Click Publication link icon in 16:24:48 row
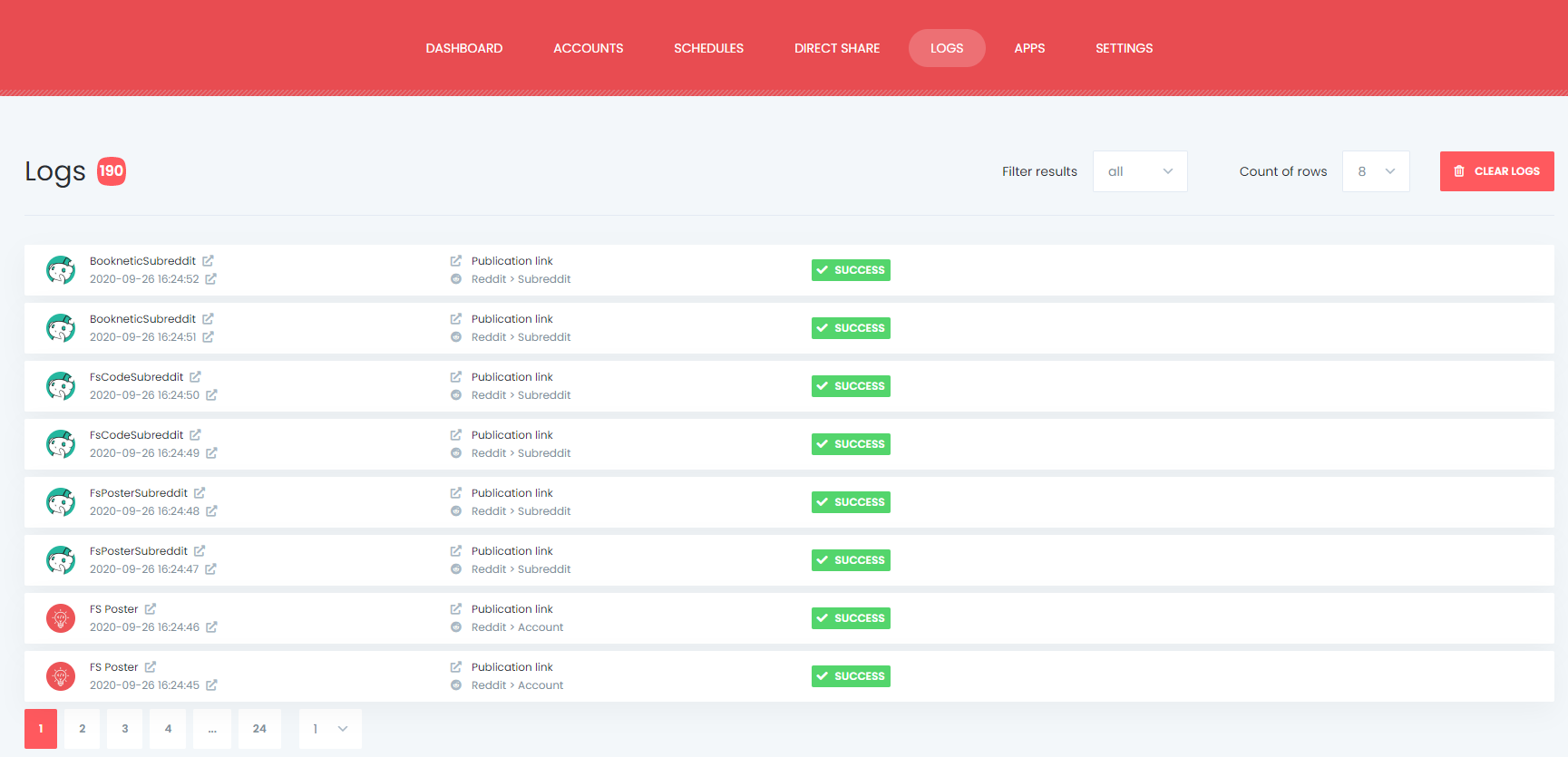 click(456, 492)
